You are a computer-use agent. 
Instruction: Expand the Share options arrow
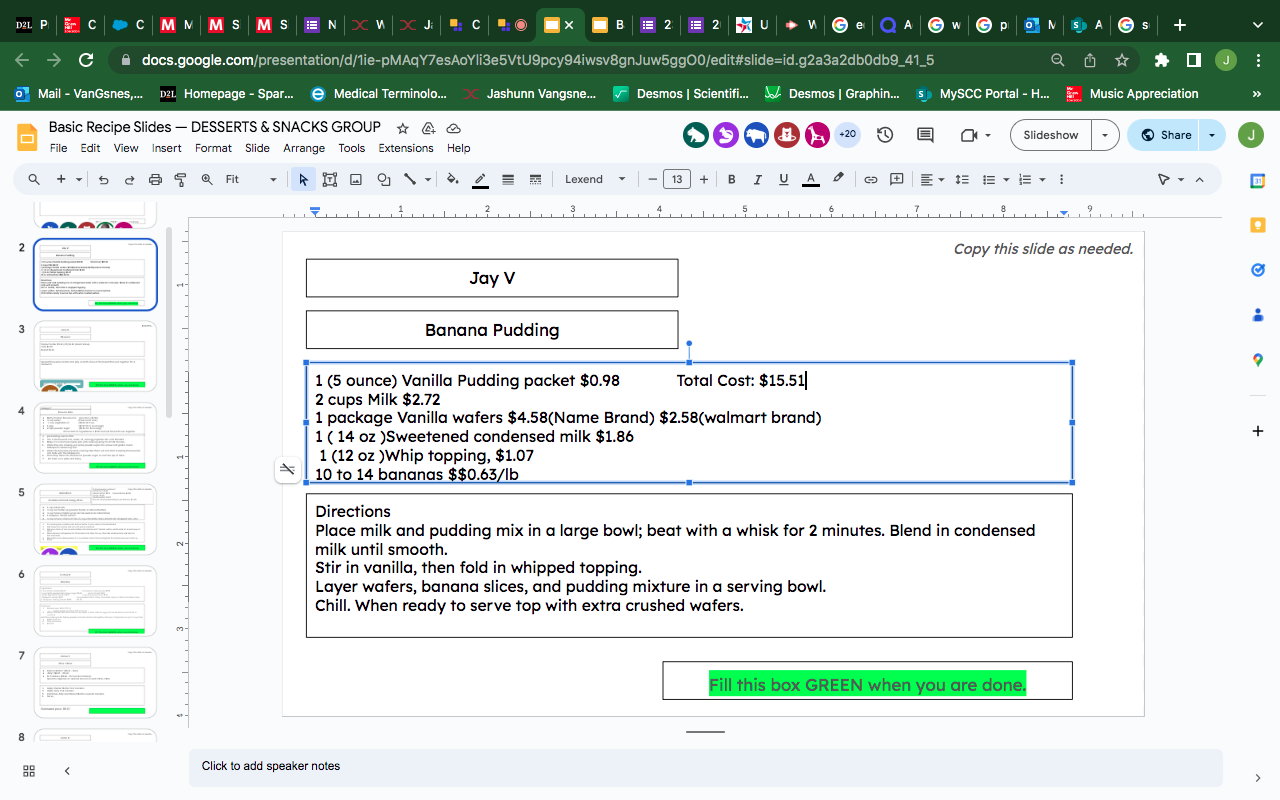pyautogui.click(x=1213, y=135)
